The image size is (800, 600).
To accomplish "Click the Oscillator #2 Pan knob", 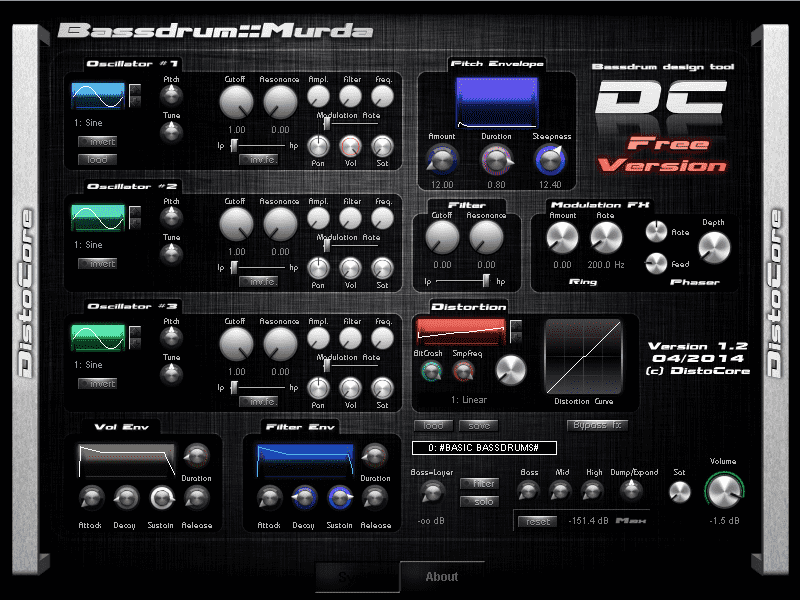I will (x=318, y=268).
